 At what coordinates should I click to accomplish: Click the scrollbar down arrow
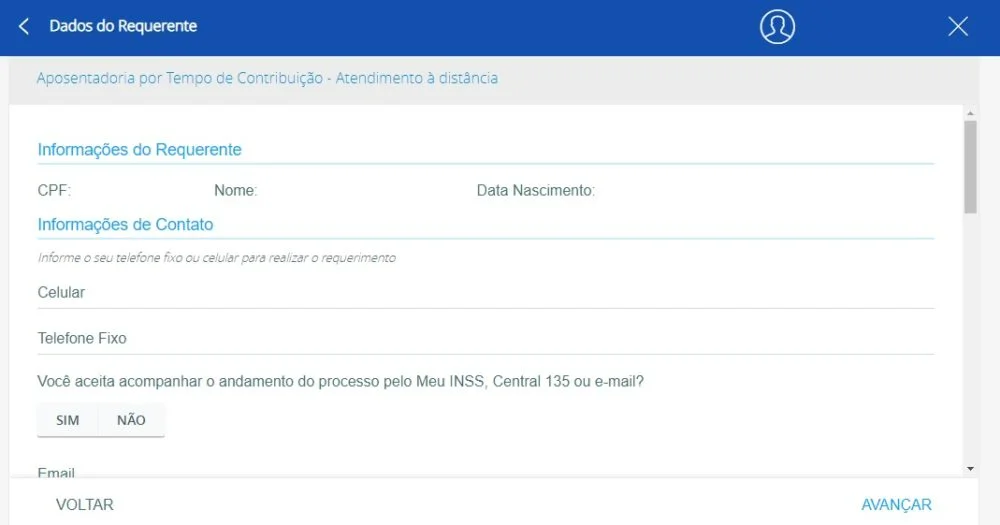(x=970, y=469)
